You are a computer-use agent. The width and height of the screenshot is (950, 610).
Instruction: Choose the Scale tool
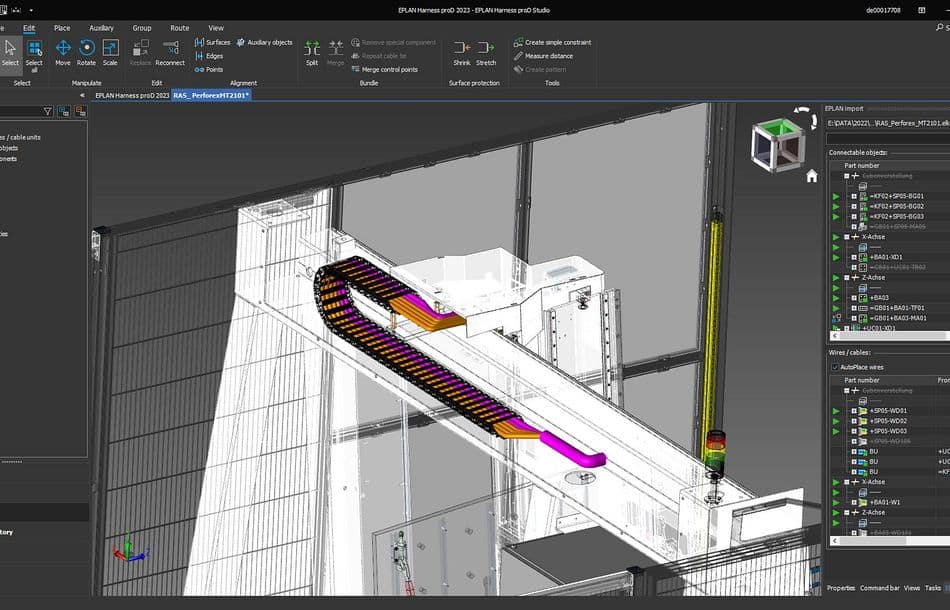(x=110, y=53)
